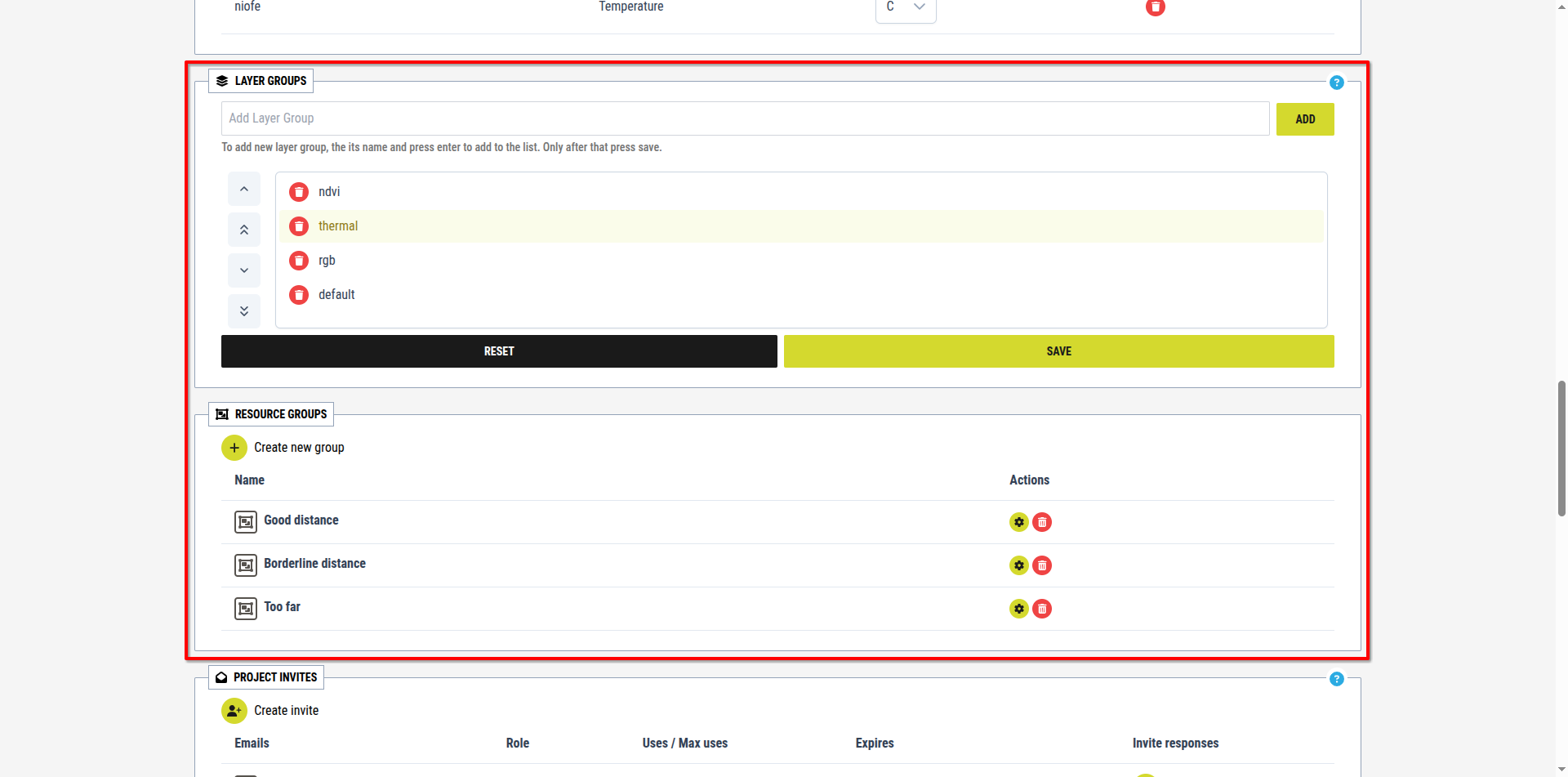The image size is (1568, 777).
Task: Select the thermal layer group row
Action: tap(801, 226)
